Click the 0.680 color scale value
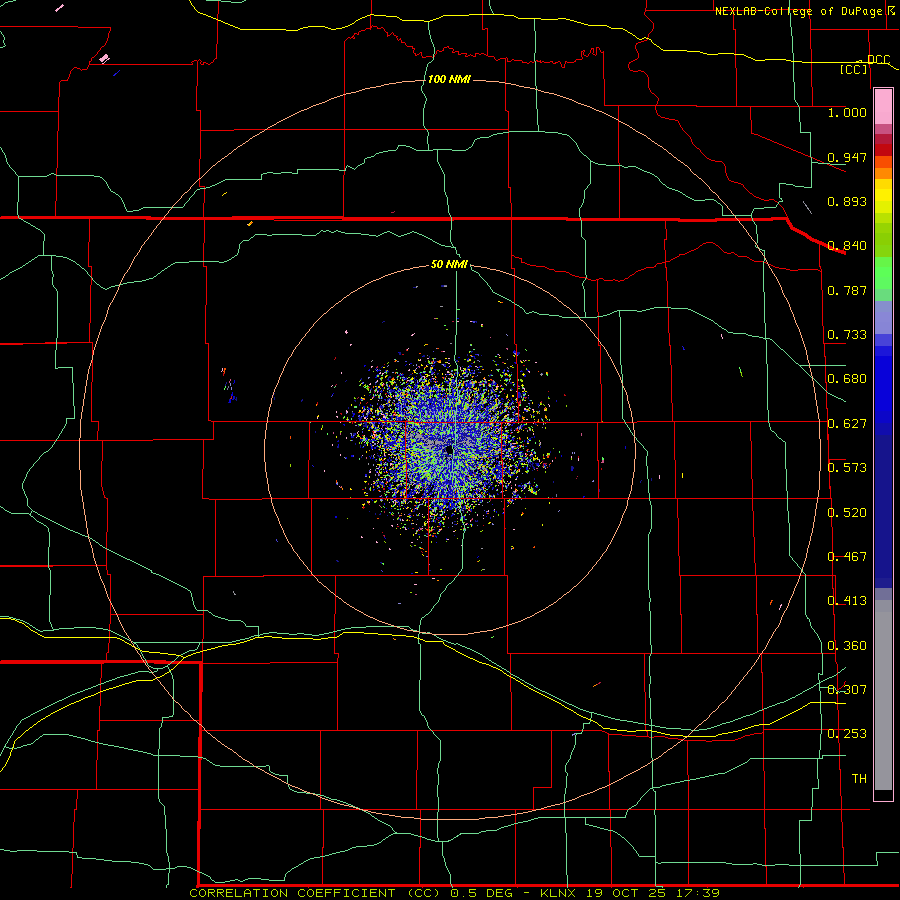900x900 pixels. tap(847, 379)
